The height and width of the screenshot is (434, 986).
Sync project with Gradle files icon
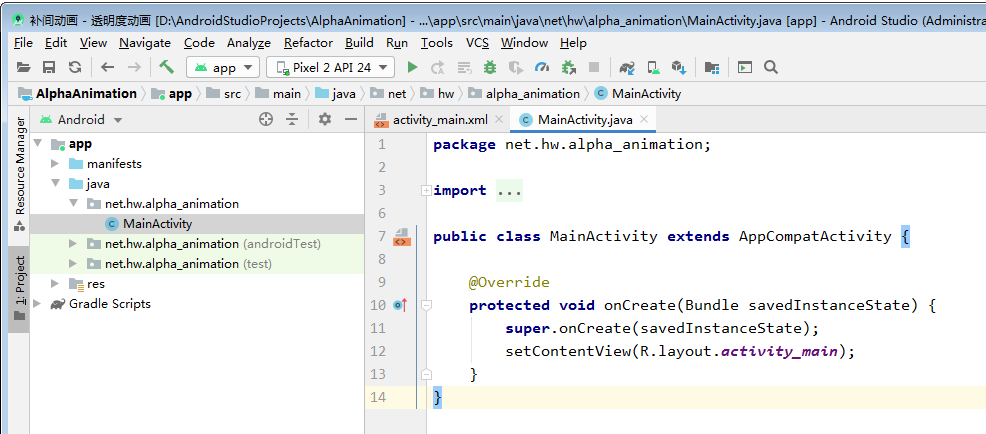tap(627, 67)
